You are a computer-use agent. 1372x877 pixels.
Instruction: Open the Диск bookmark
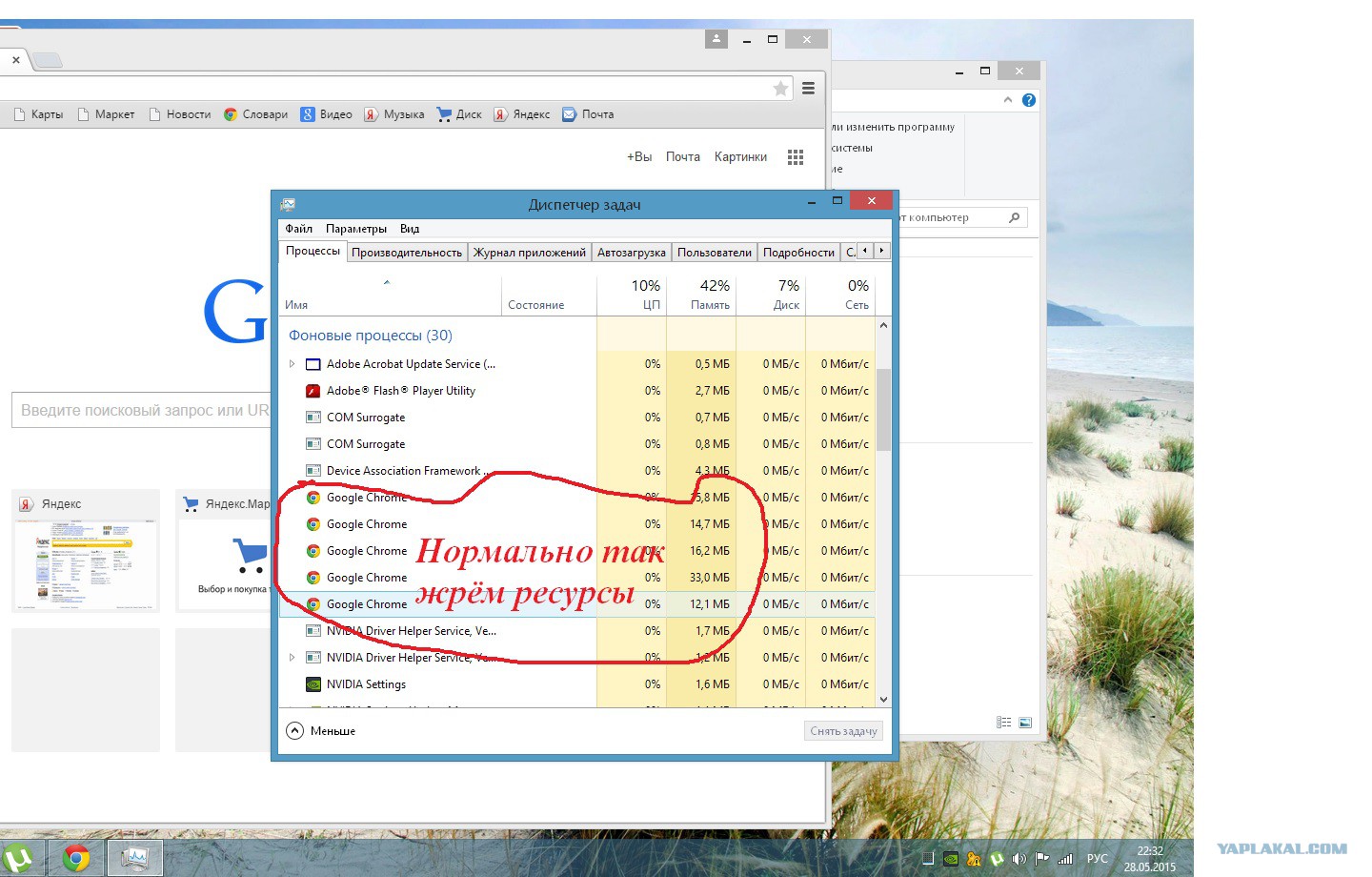[459, 114]
